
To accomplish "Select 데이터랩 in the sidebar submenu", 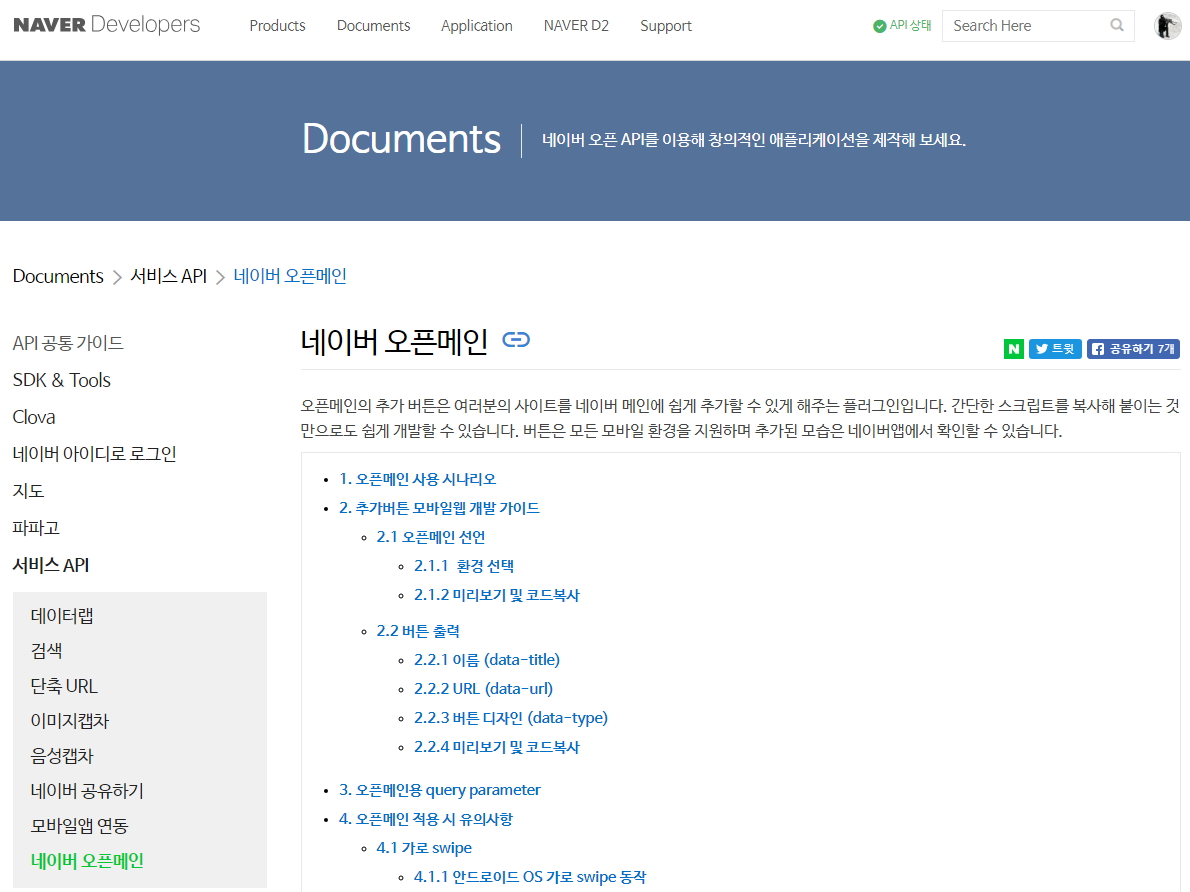I will coord(62,616).
